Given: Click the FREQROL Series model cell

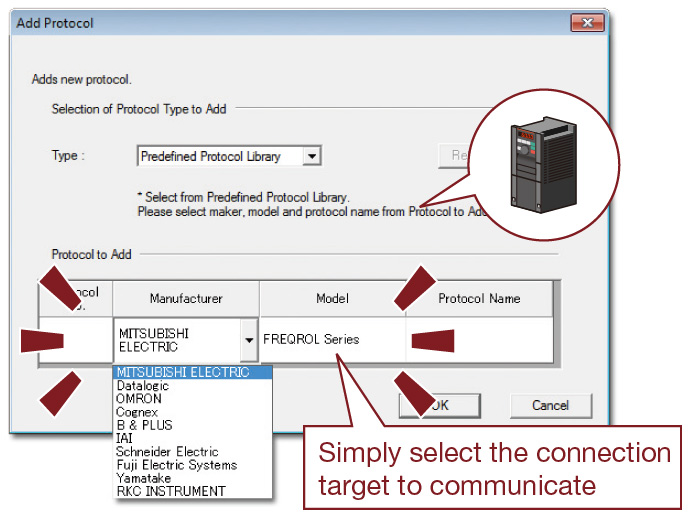Looking at the screenshot, I should [332, 339].
